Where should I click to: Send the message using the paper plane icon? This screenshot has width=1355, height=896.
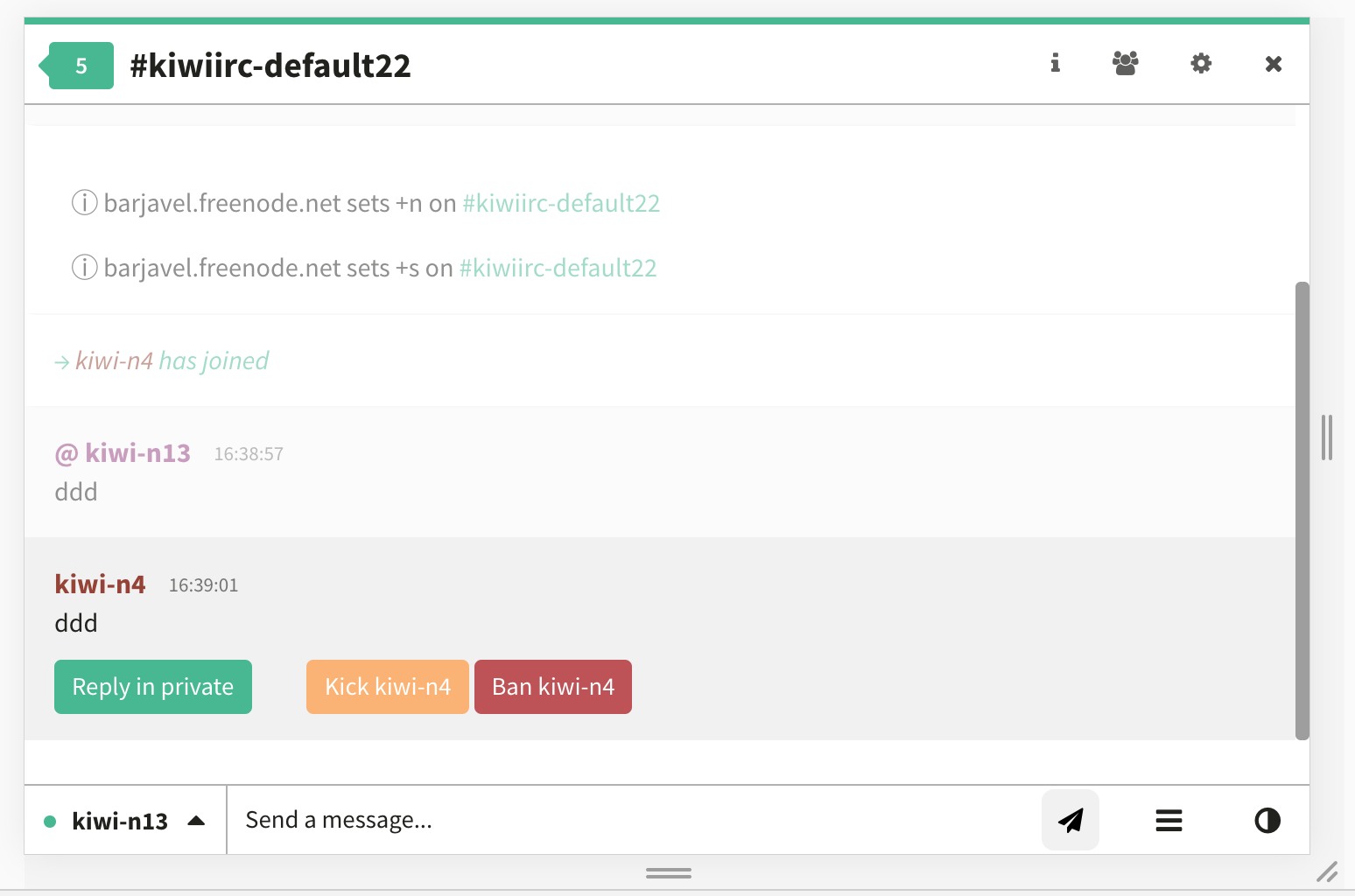pyautogui.click(x=1071, y=820)
